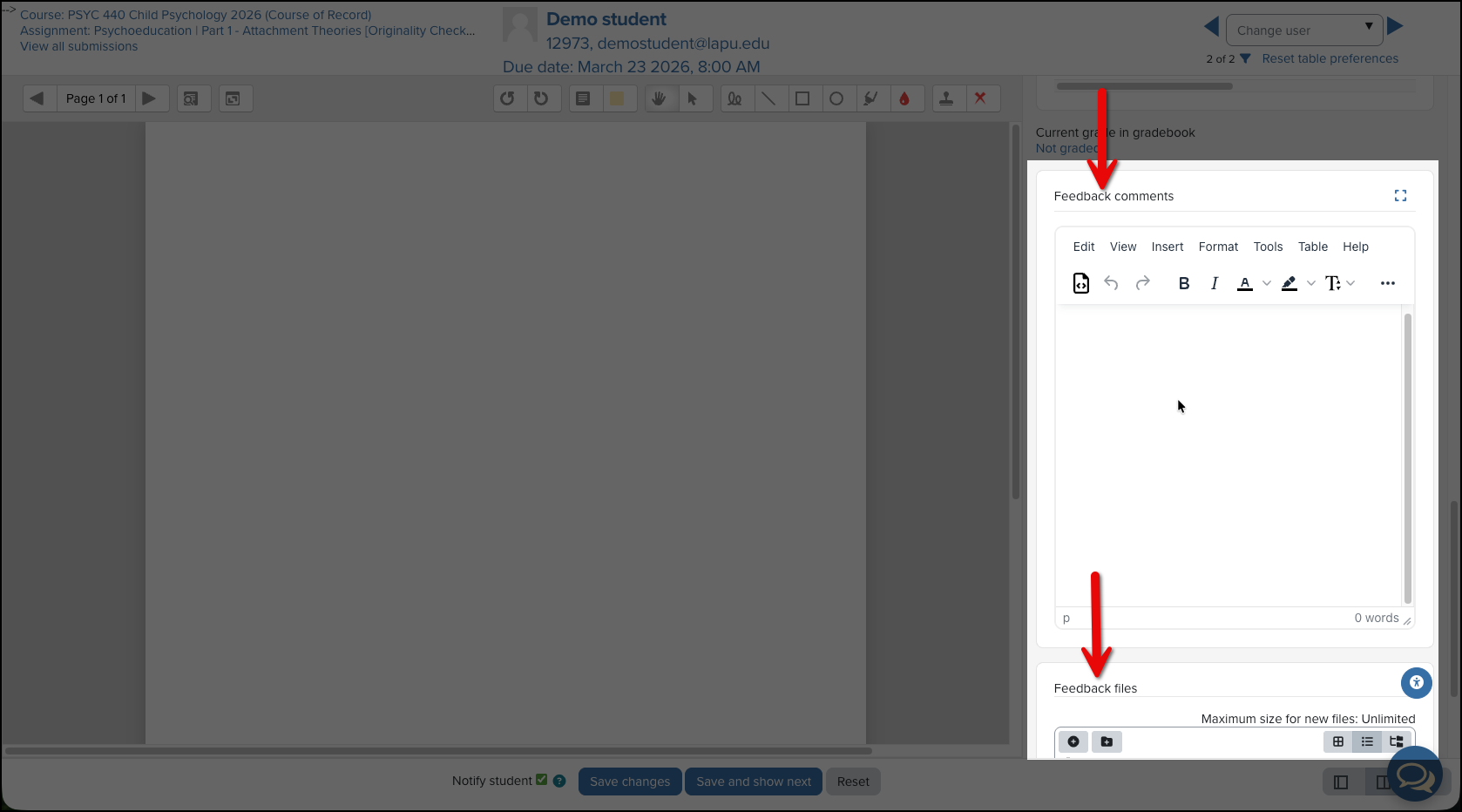The width and height of the screenshot is (1462, 812).
Task: Select the stamp tool
Action: click(x=946, y=98)
